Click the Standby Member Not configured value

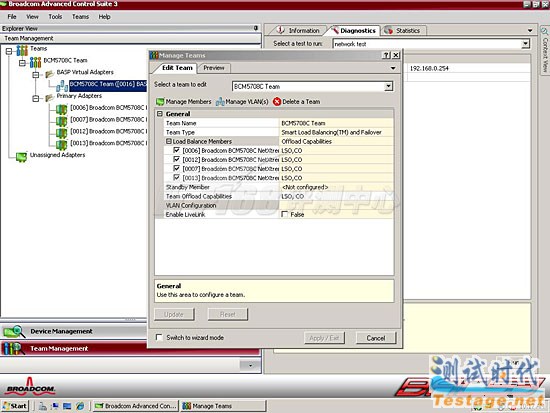pyautogui.click(x=336, y=187)
